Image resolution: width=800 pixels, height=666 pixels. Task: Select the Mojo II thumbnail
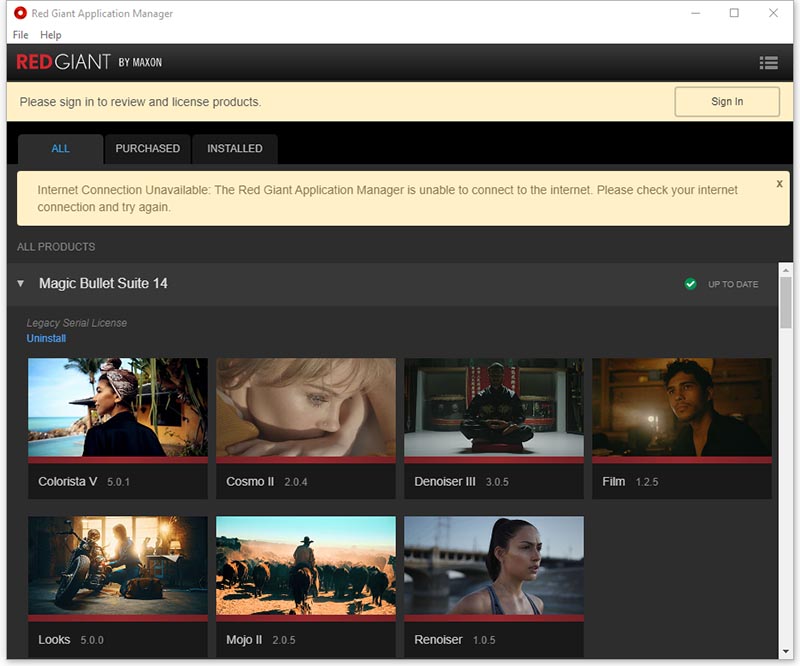click(306, 565)
